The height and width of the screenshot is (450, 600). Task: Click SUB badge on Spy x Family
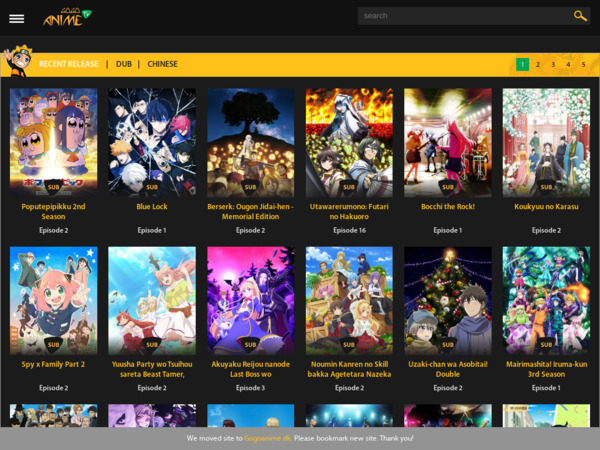54,344
